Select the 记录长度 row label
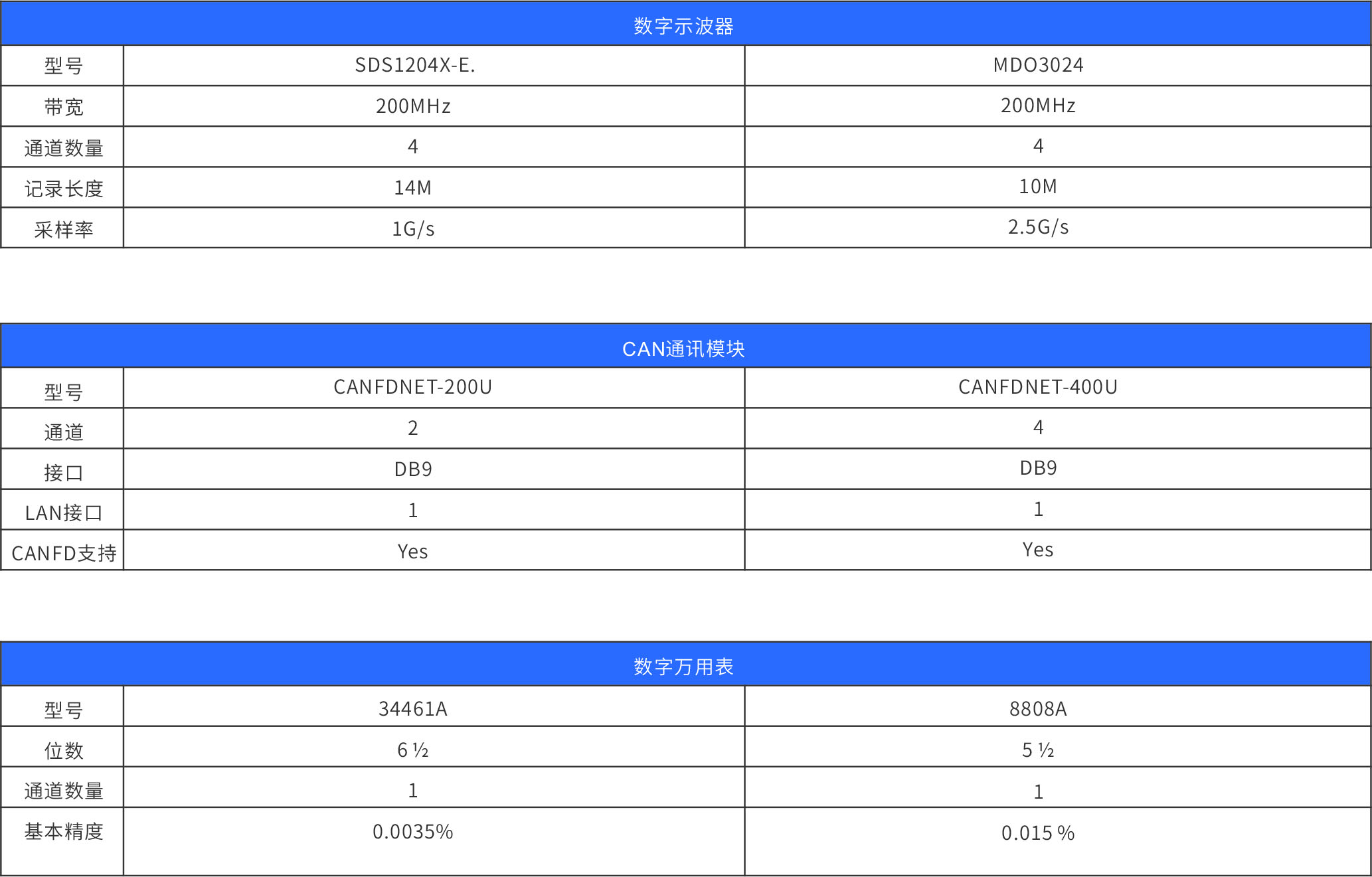 pyautogui.click(x=63, y=189)
